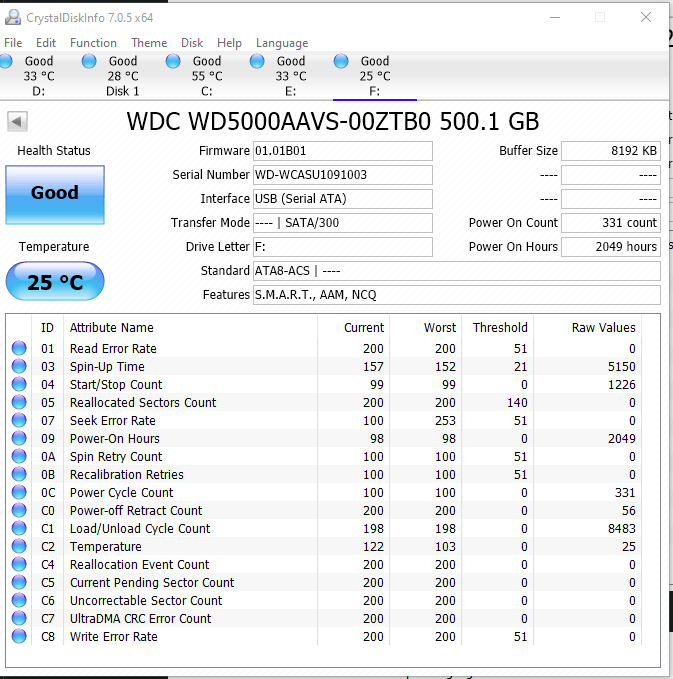Click raw value 8483 in Load/Unload row
This screenshot has height=679, width=673.
(622, 529)
